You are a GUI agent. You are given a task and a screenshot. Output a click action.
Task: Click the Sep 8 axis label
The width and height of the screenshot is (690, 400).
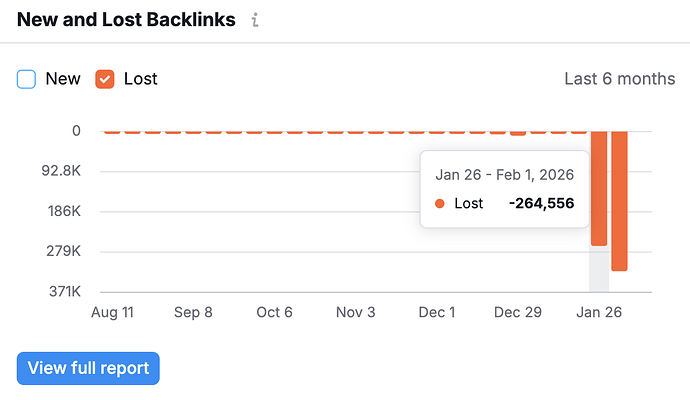[193, 313]
